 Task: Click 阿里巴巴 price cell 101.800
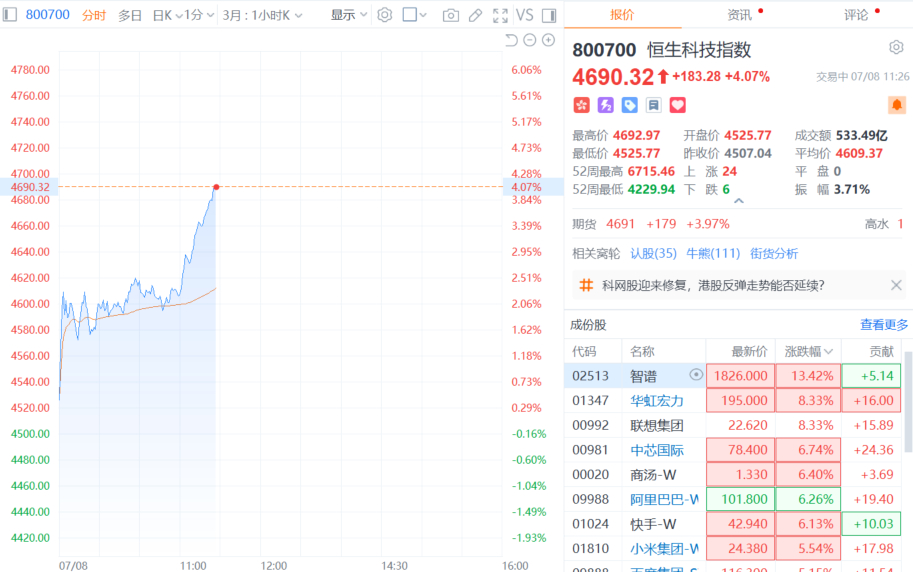740,499
